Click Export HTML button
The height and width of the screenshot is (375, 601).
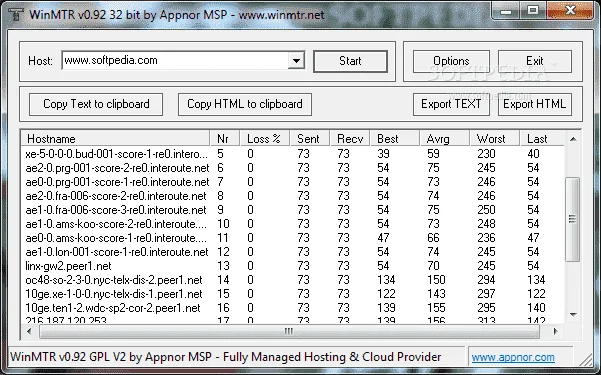[535, 104]
